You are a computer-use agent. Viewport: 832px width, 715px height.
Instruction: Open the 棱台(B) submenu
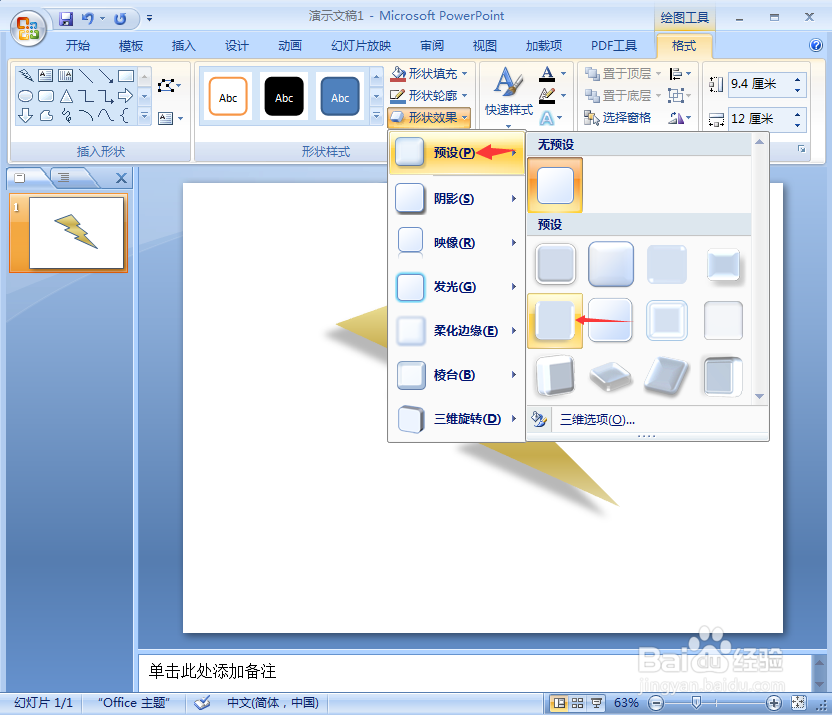click(457, 374)
